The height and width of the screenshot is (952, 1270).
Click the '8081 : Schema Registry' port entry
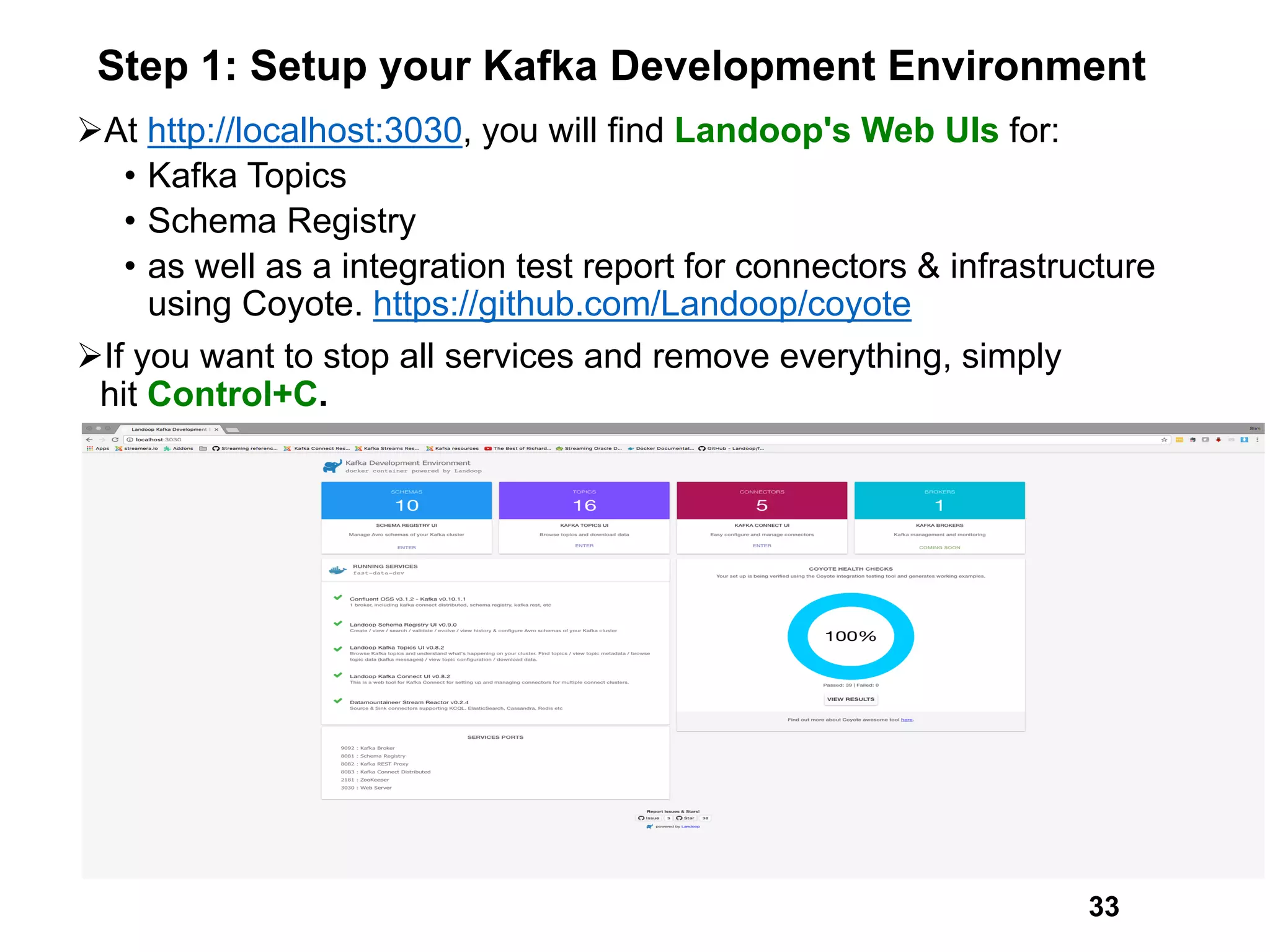[x=373, y=756]
